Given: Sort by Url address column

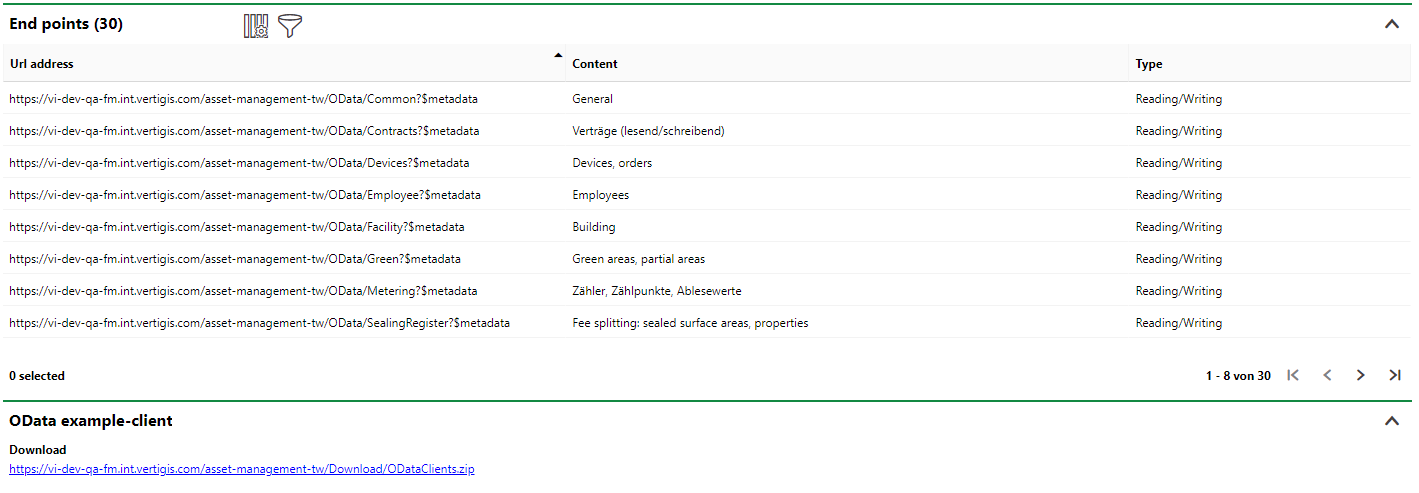Looking at the screenshot, I should (x=42, y=64).
